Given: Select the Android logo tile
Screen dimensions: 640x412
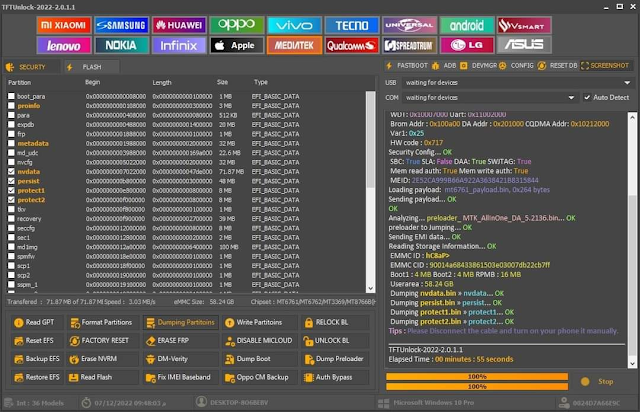Looking at the screenshot, I should coord(467,25).
